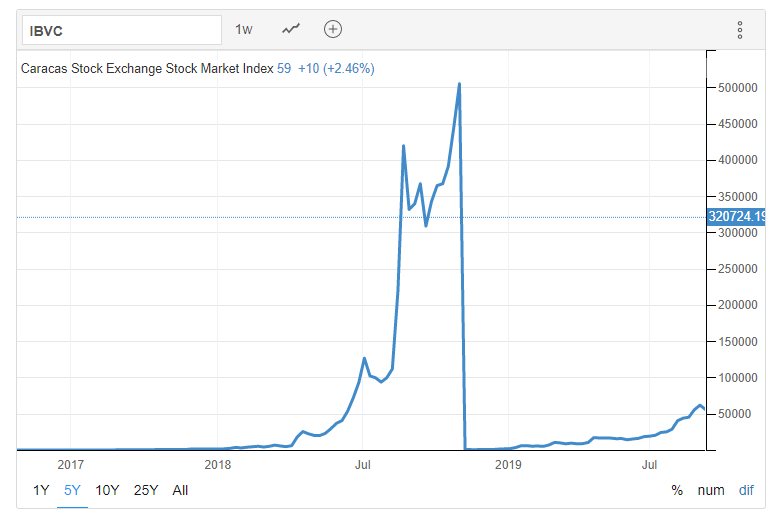Click the 400000 axis label

tap(738, 160)
